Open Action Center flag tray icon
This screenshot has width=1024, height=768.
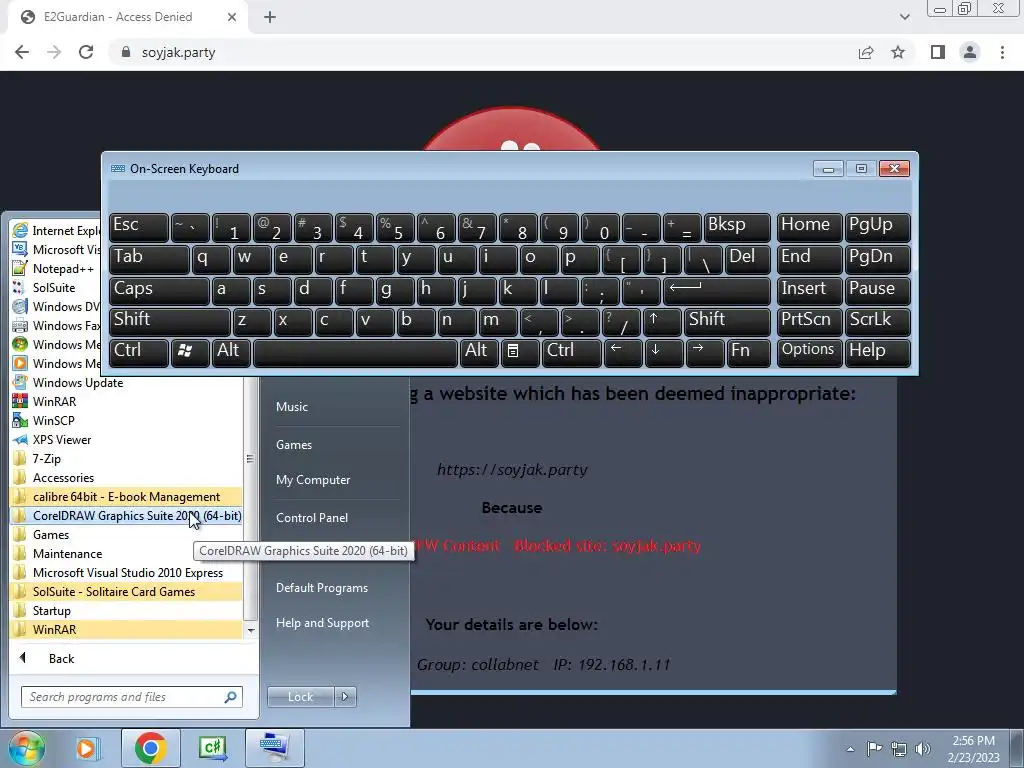point(874,748)
